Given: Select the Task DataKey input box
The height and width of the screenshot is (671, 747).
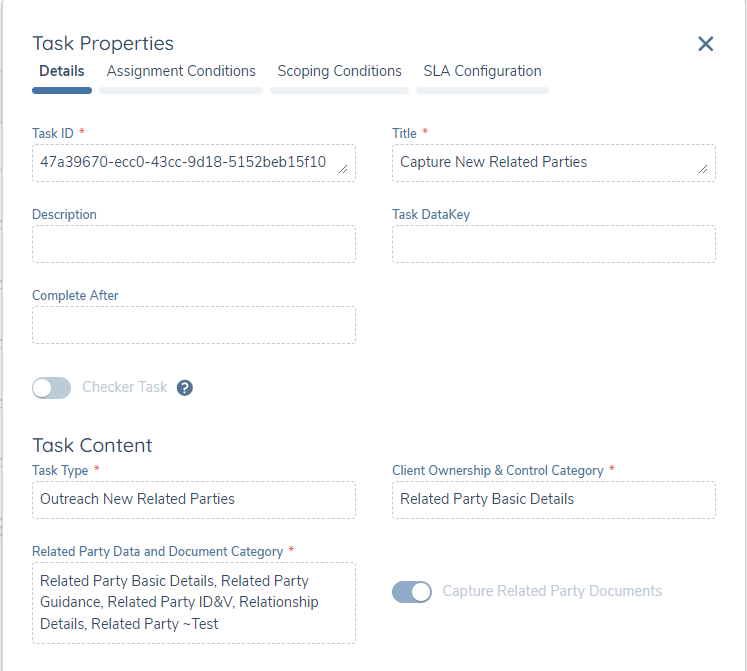Looking at the screenshot, I should click(x=553, y=244).
